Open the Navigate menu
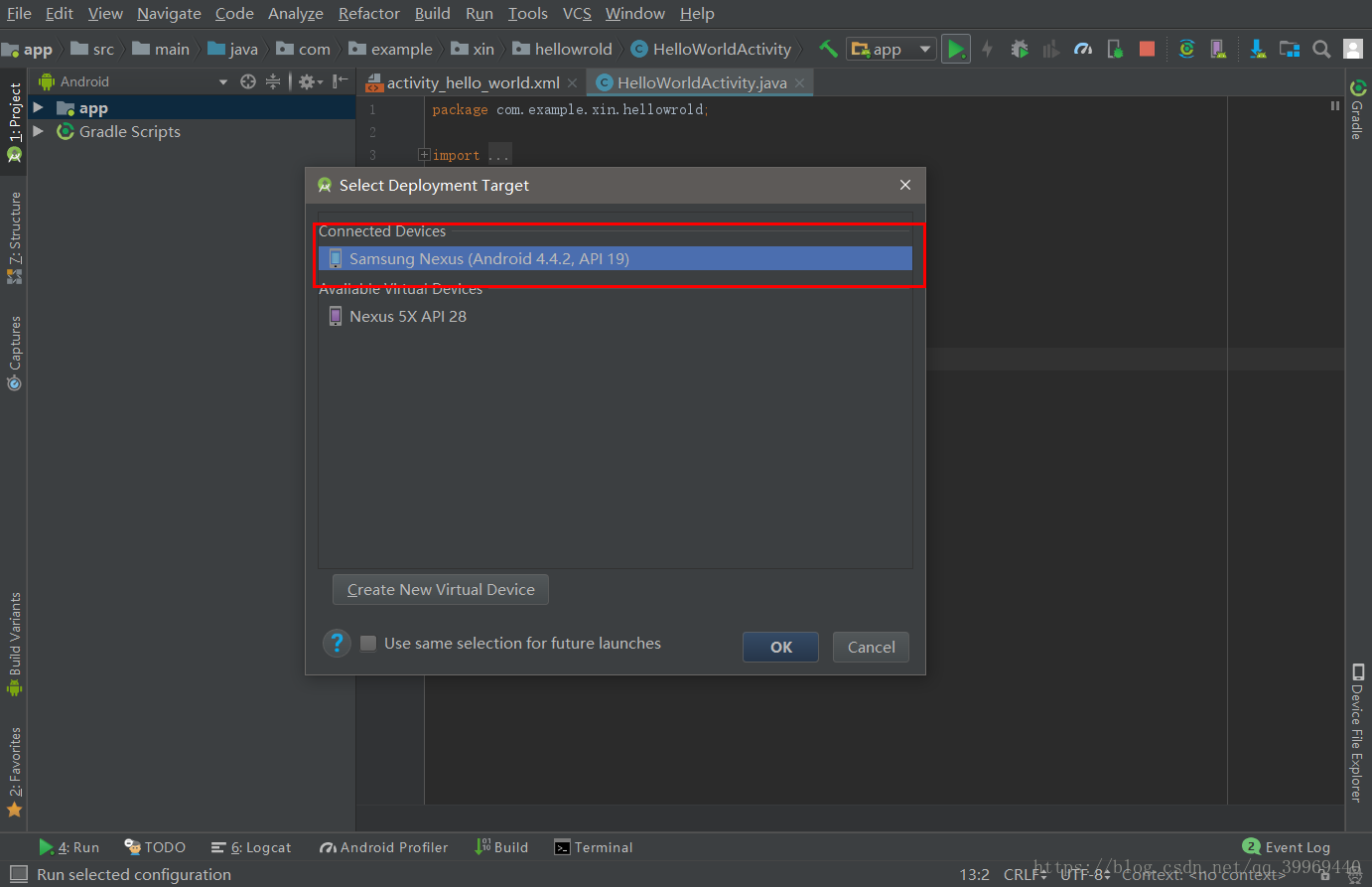Image resolution: width=1372 pixels, height=887 pixels. pyautogui.click(x=169, y=14)
